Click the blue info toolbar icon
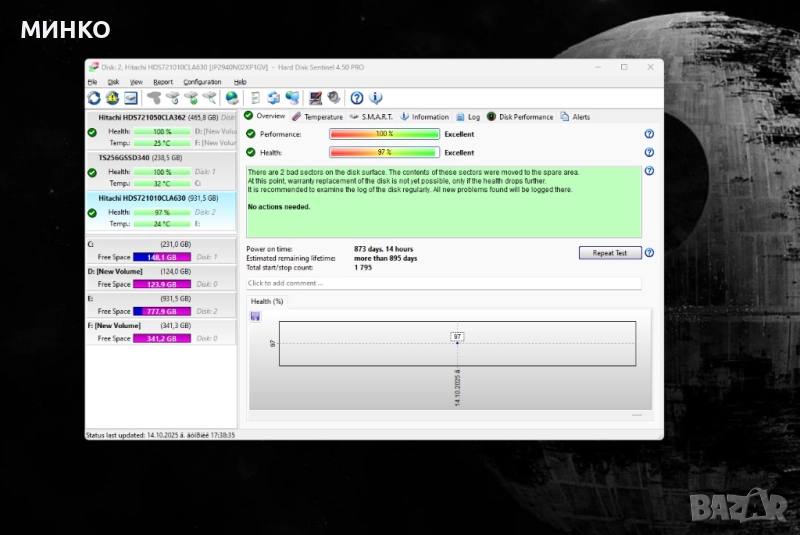This screenshot has width=800, height=535. pyautogui.click(x=376, y=98)
